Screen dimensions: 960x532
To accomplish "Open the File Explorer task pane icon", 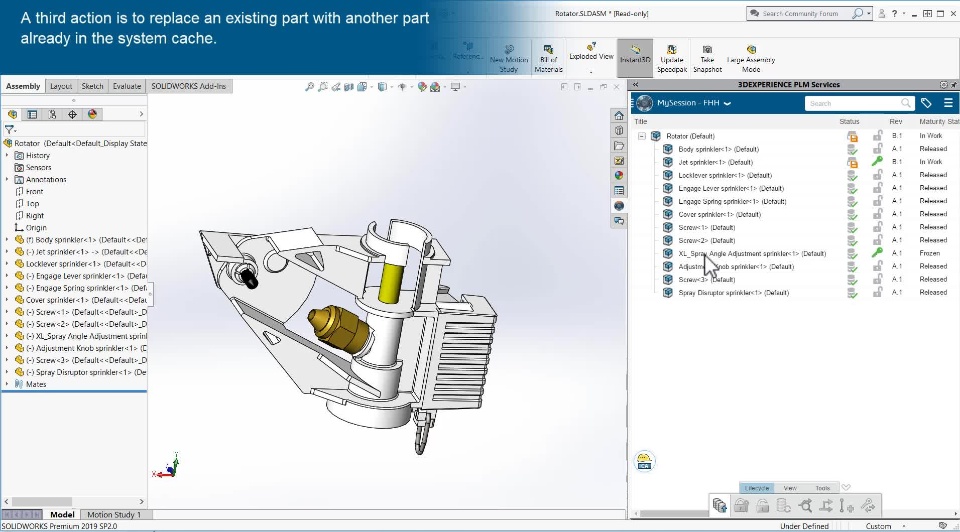I will tap(619, 146).
